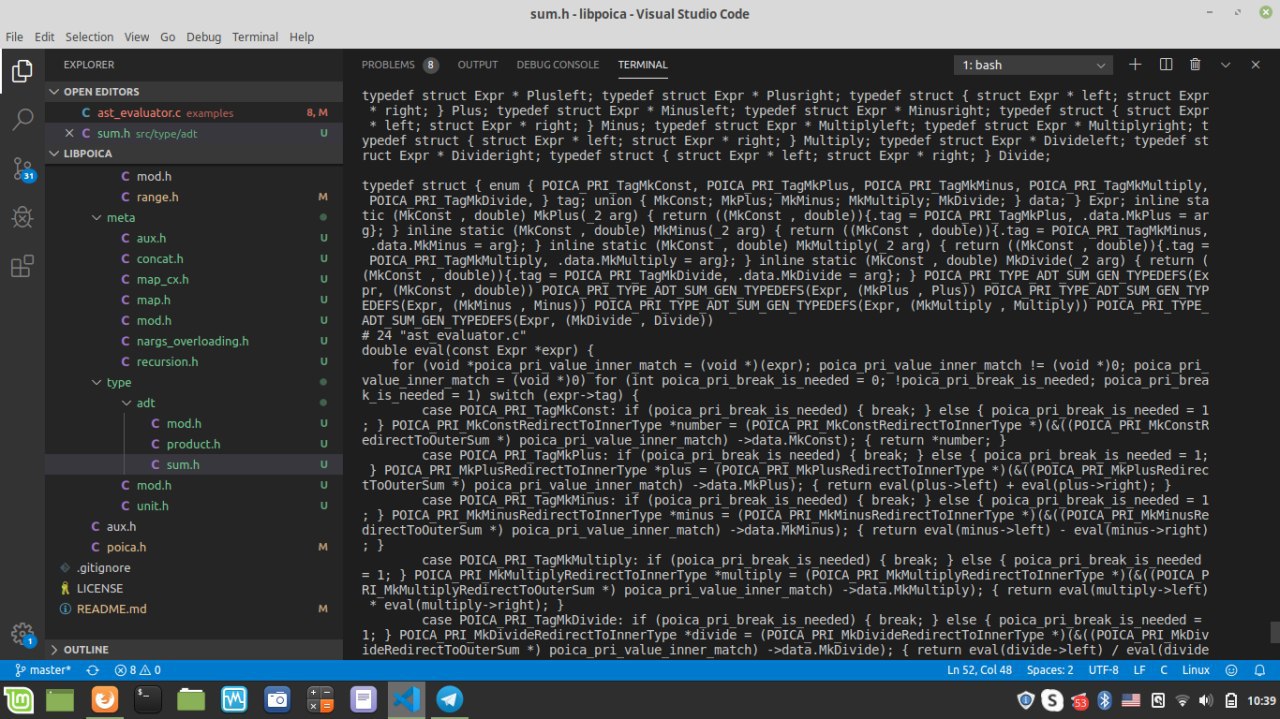Viewport: 1280px width, 719px height.
Task: Open unit.h file
Action: 193,506
